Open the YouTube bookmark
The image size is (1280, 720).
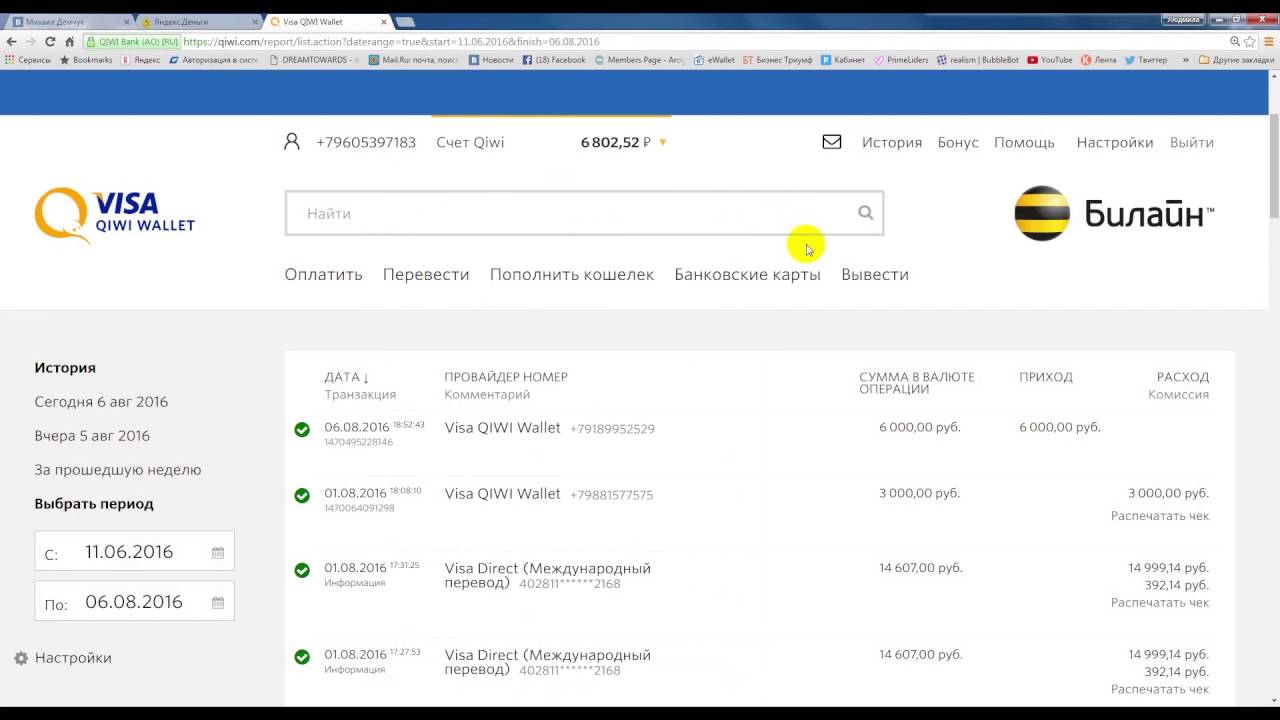click(x=1050, y=60)
